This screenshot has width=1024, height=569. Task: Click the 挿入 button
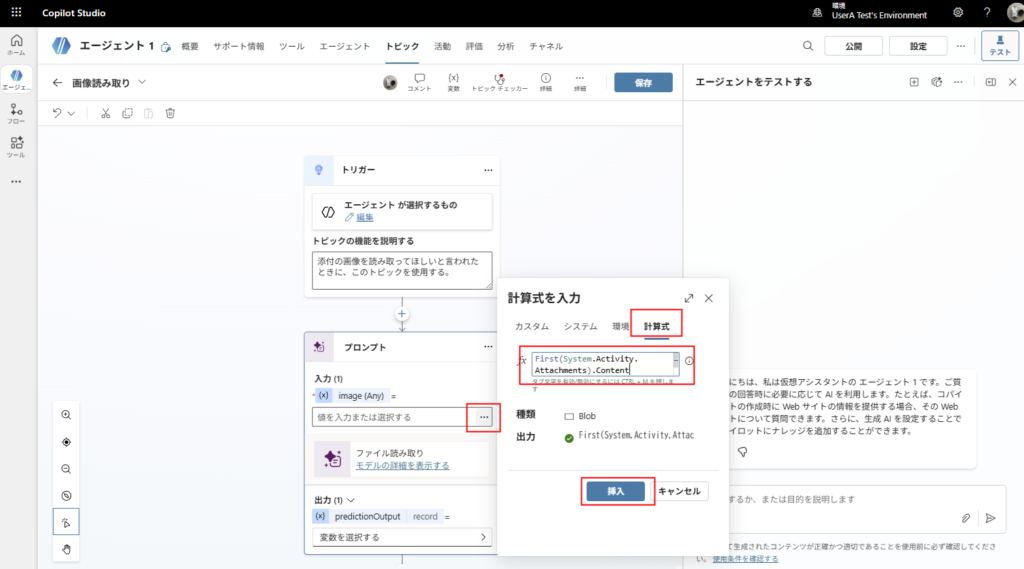615,491
